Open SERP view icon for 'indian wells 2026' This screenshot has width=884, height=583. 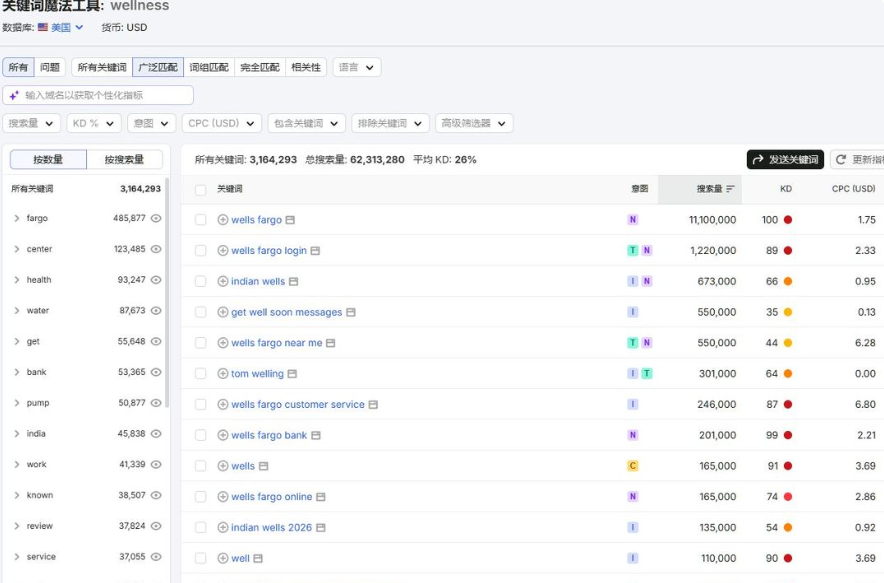pos(320,527)
